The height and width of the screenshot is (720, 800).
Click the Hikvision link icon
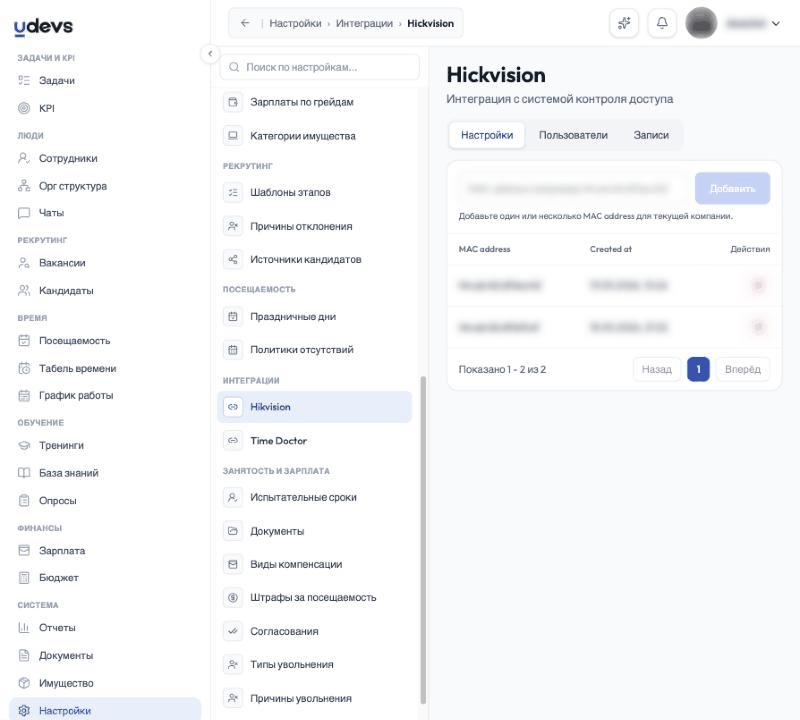[x=233, y=407]
